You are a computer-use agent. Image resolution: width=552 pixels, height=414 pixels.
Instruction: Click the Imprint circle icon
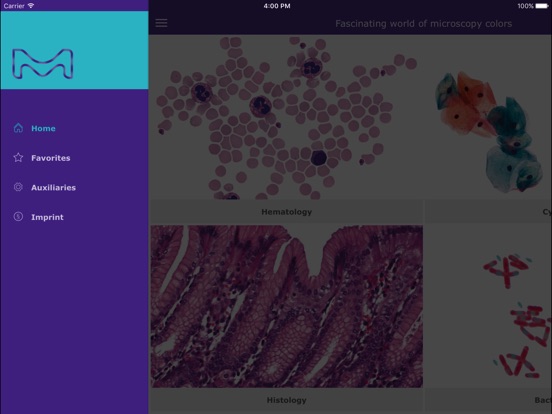click(x=18, y=217)
